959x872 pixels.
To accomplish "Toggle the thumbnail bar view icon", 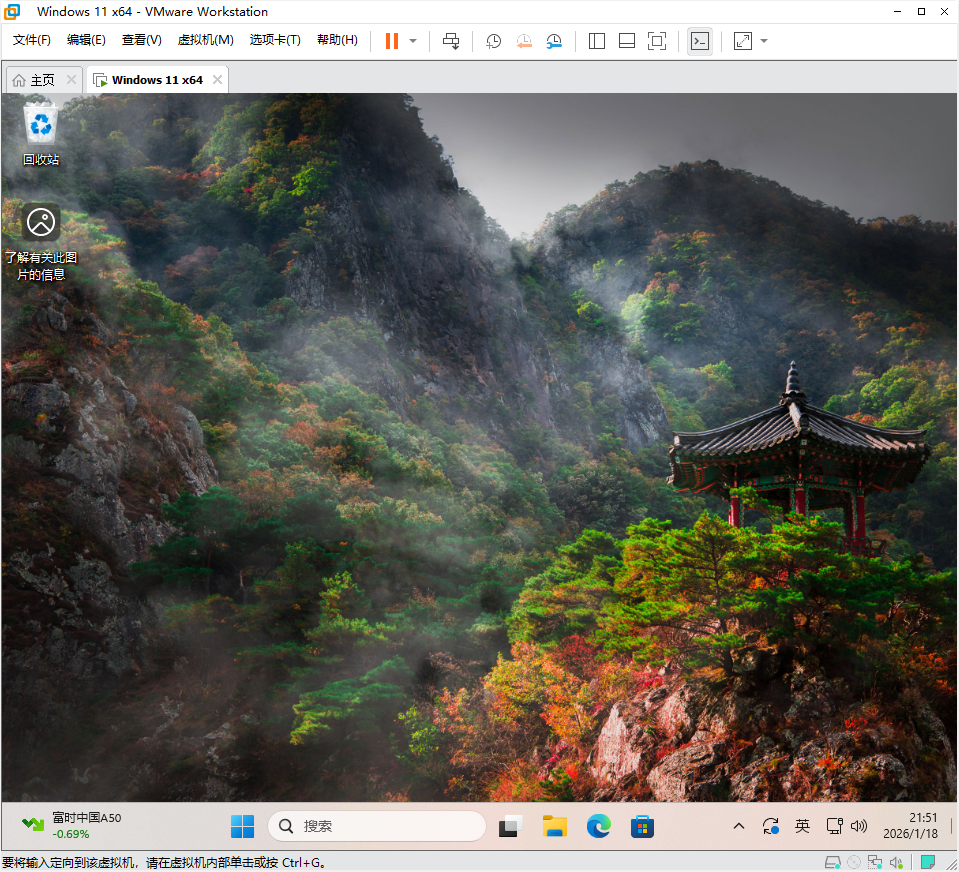I will 627,41.
